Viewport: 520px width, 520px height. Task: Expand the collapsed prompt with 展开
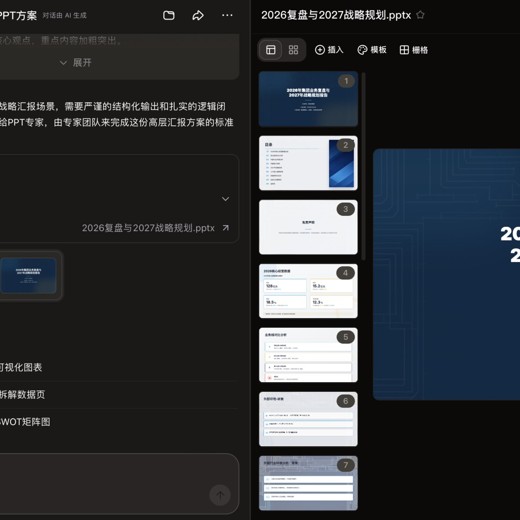[x=75, y=63]
